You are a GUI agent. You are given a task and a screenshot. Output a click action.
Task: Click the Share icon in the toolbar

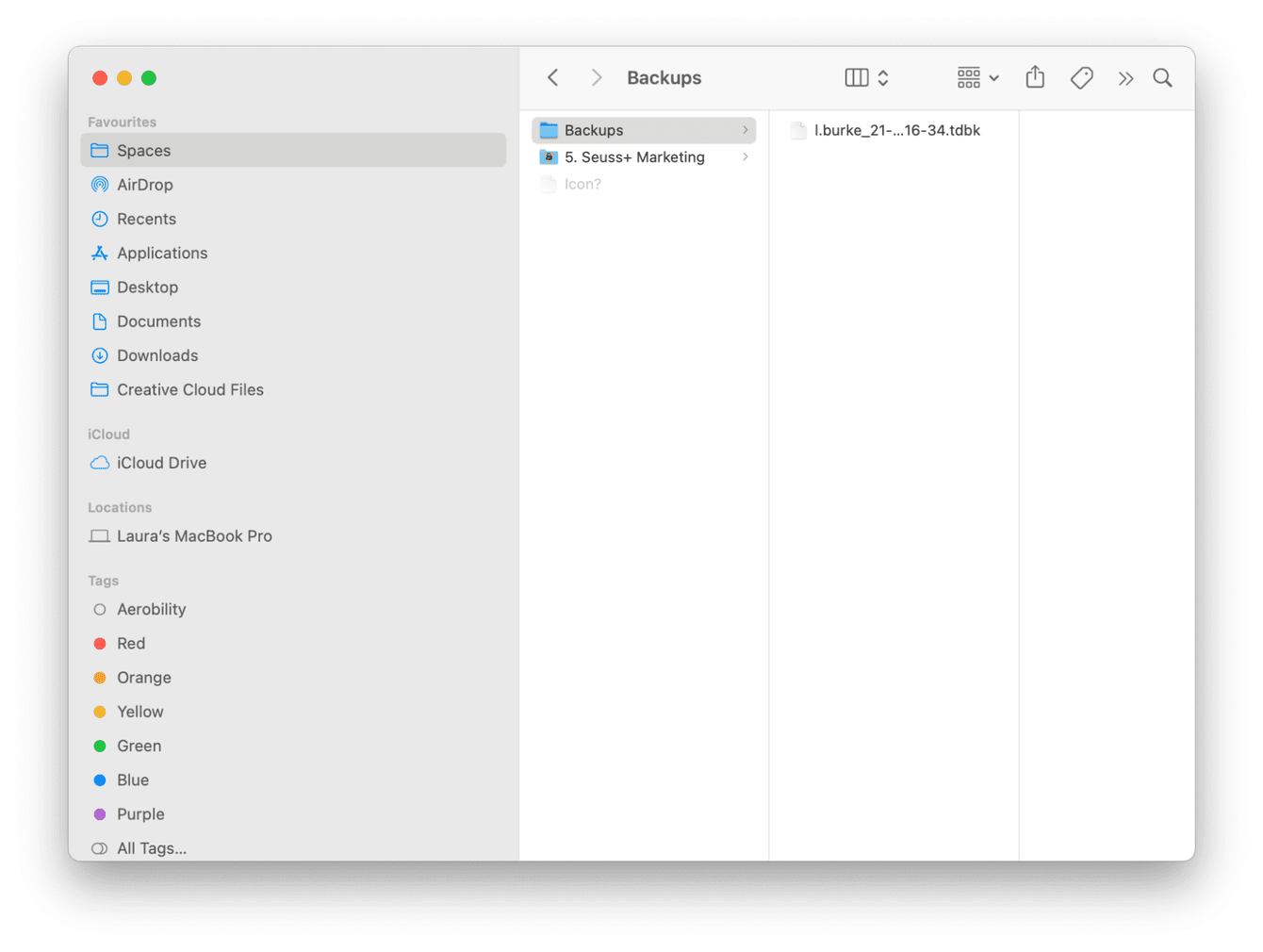pos(1034,77)
